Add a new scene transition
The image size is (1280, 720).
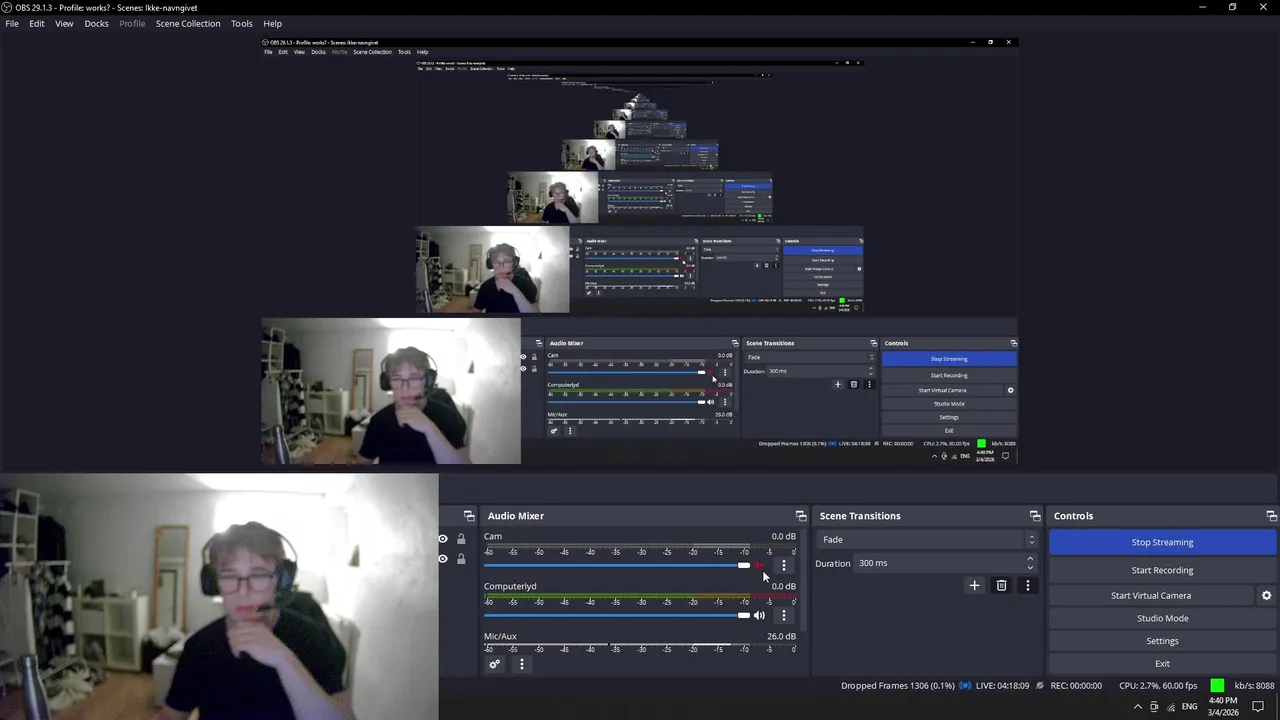click(974, 586)
